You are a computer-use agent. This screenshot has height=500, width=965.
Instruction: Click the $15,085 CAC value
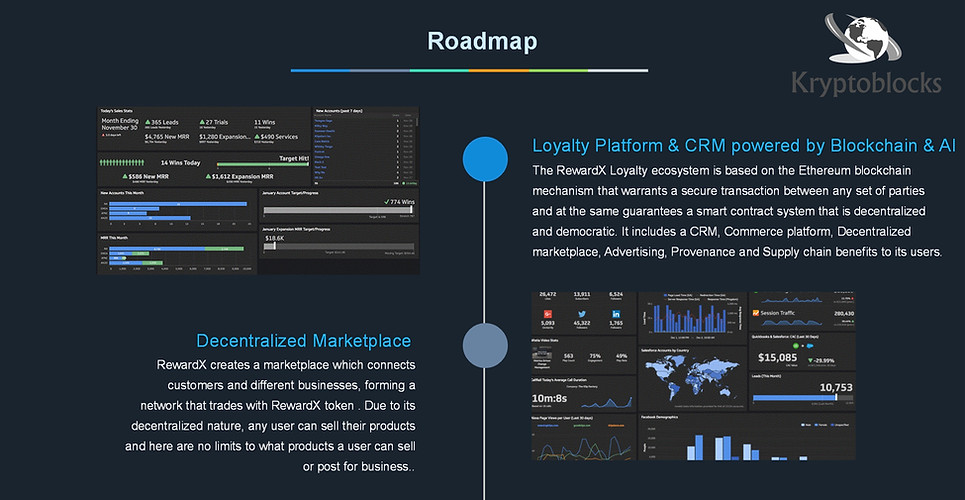778,358
